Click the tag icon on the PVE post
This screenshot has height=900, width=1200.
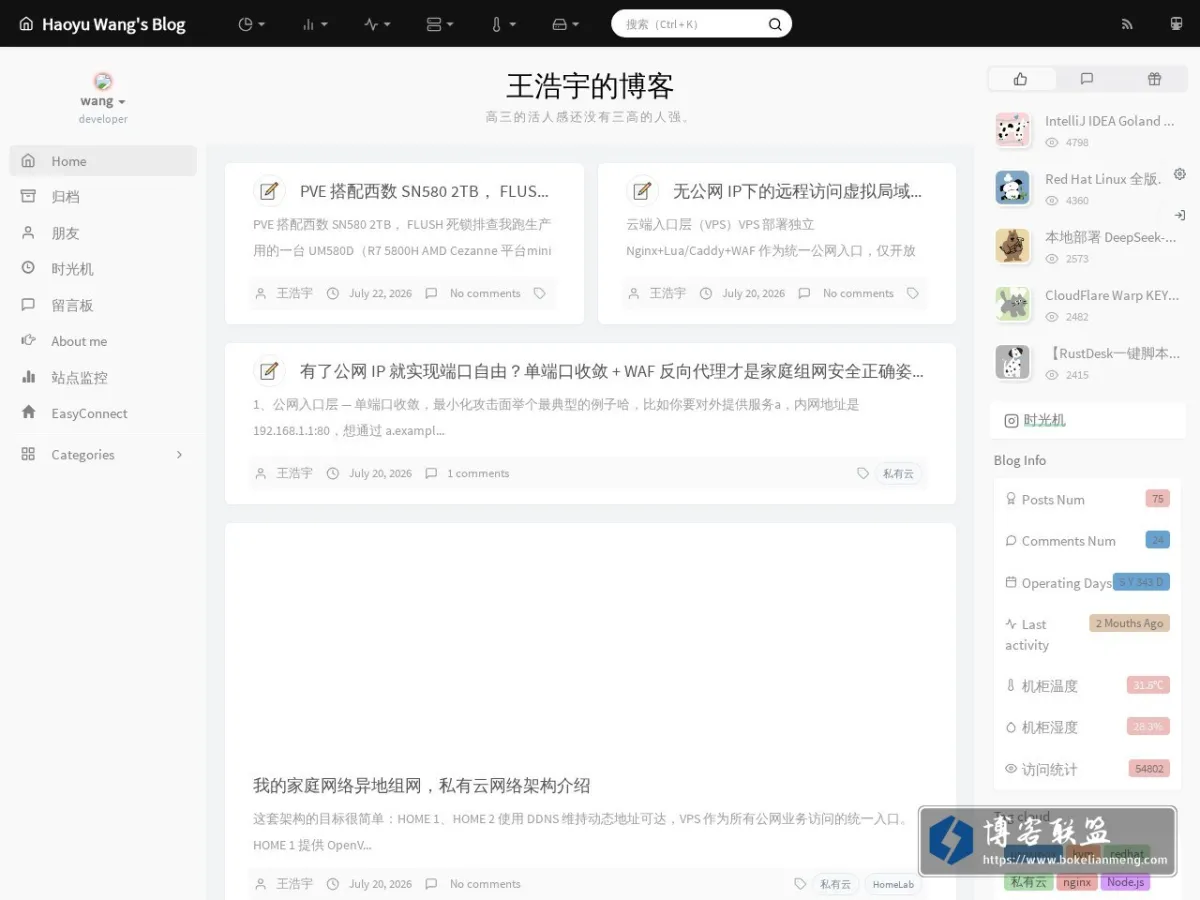[x=540, y=293]
